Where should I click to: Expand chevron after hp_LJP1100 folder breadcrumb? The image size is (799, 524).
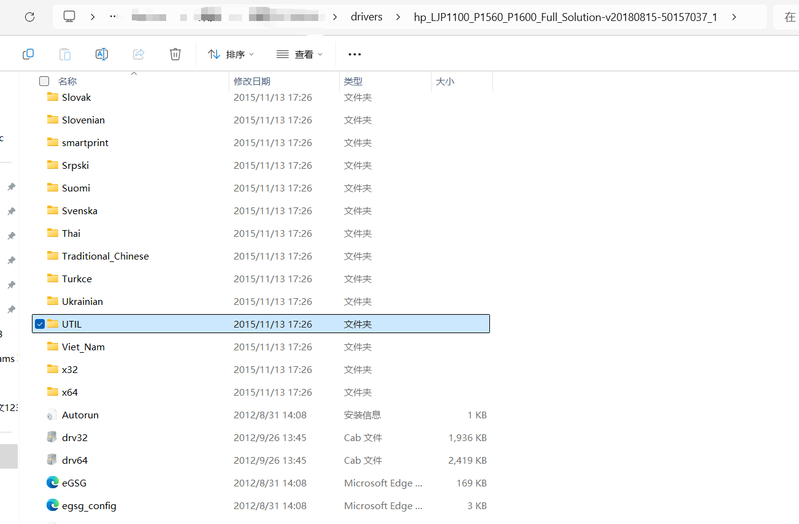click(x=734, y=17)
